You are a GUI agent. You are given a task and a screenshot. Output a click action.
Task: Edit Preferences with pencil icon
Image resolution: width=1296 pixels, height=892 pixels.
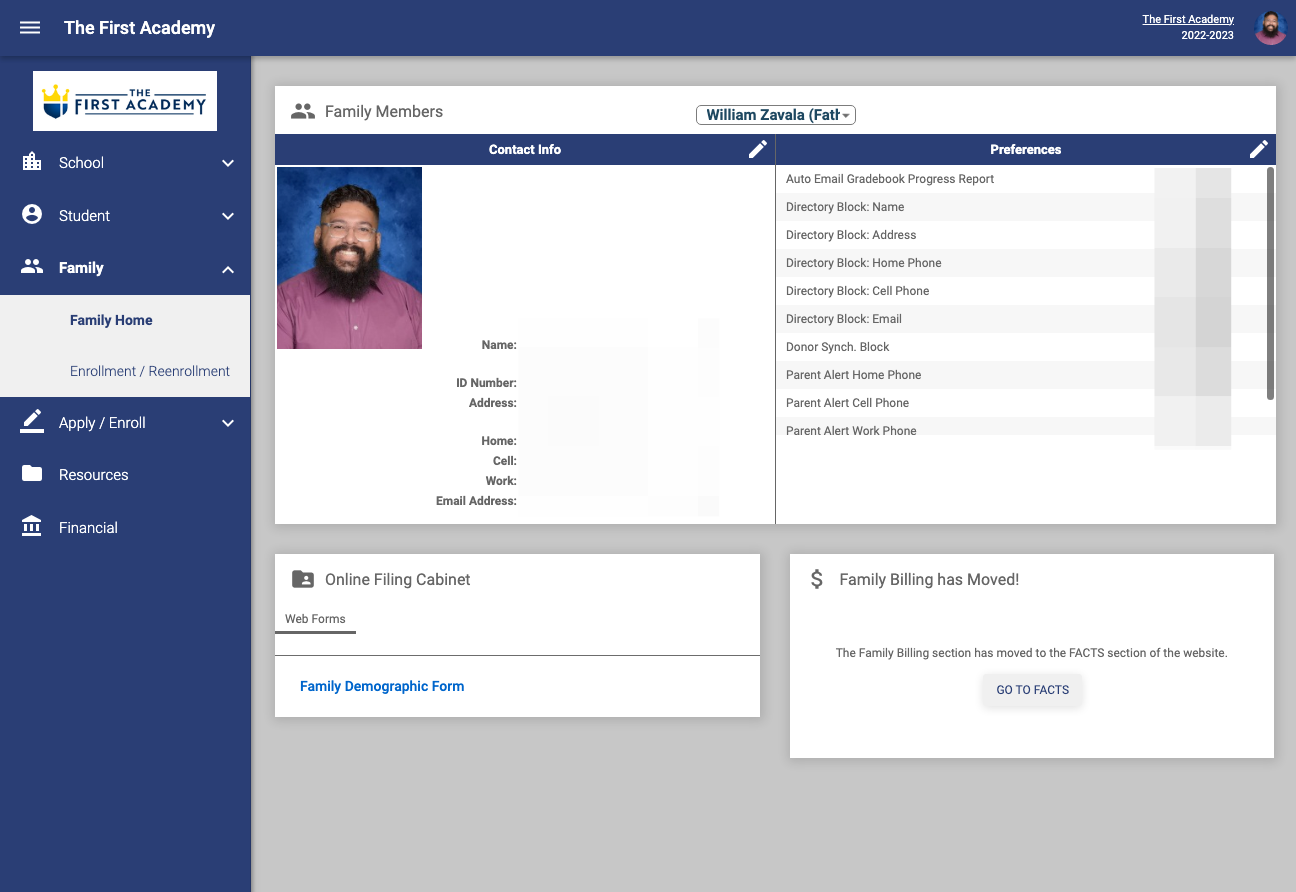(1259, 149)
